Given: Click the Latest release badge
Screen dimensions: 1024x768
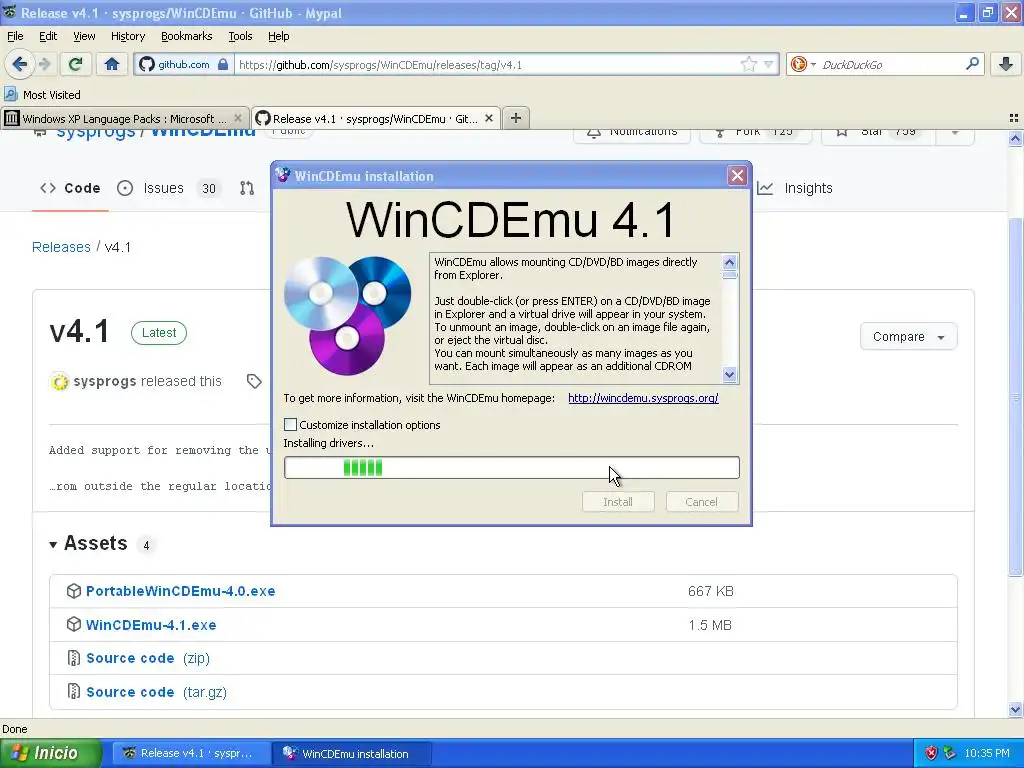Looking at the screenshot, I should 159,333.
